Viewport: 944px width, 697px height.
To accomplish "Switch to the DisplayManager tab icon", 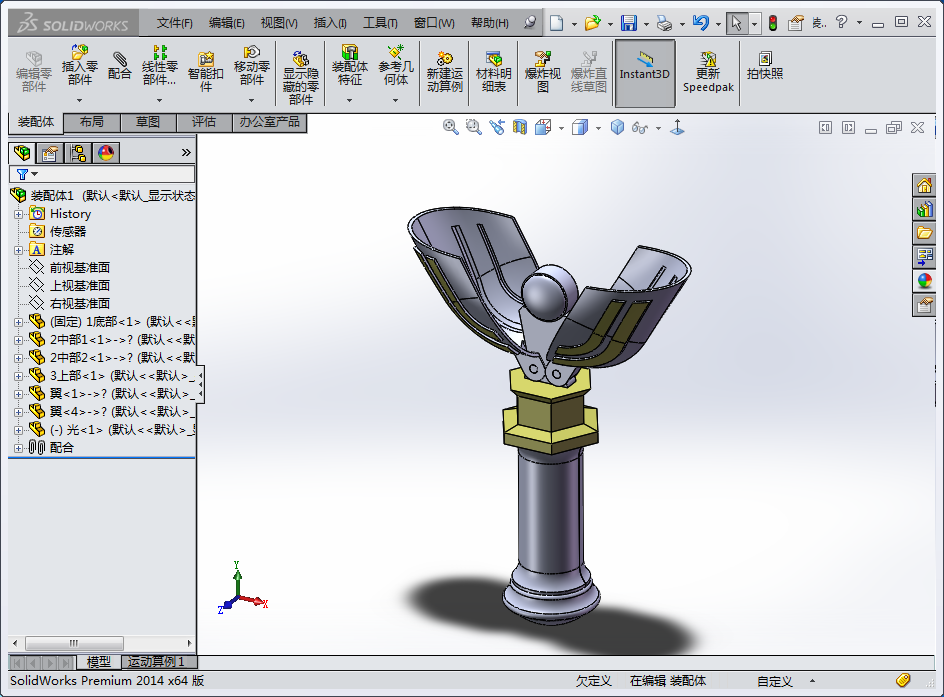I will [x=106, y=153].
